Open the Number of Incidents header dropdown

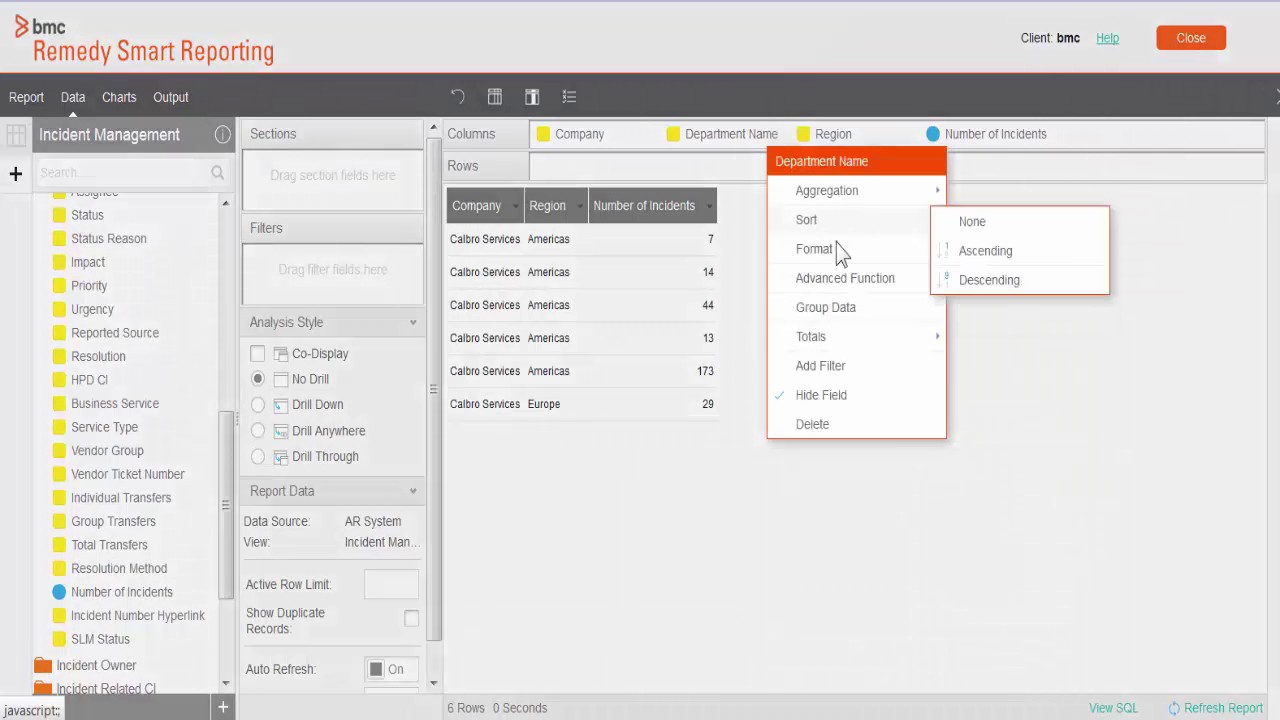(x=709, y=206)
